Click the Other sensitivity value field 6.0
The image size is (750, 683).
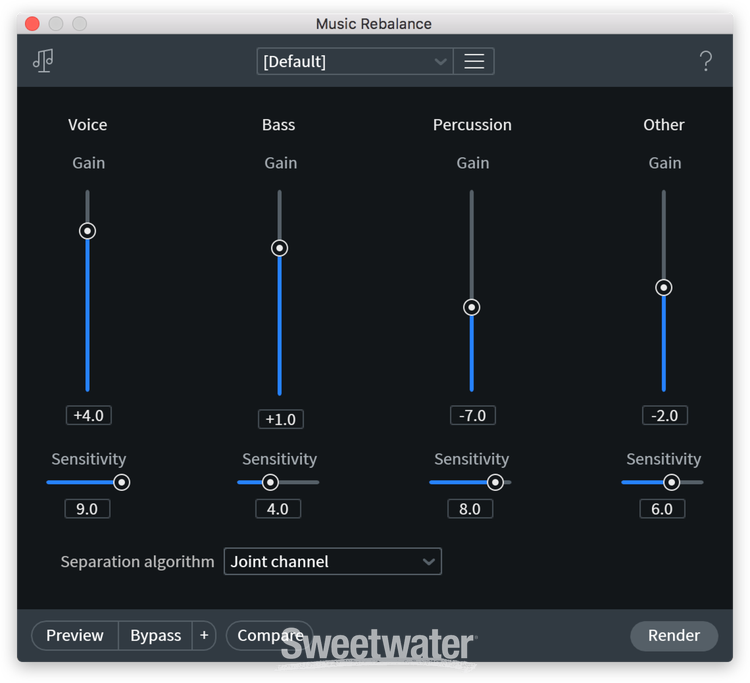tap(662, 509)
